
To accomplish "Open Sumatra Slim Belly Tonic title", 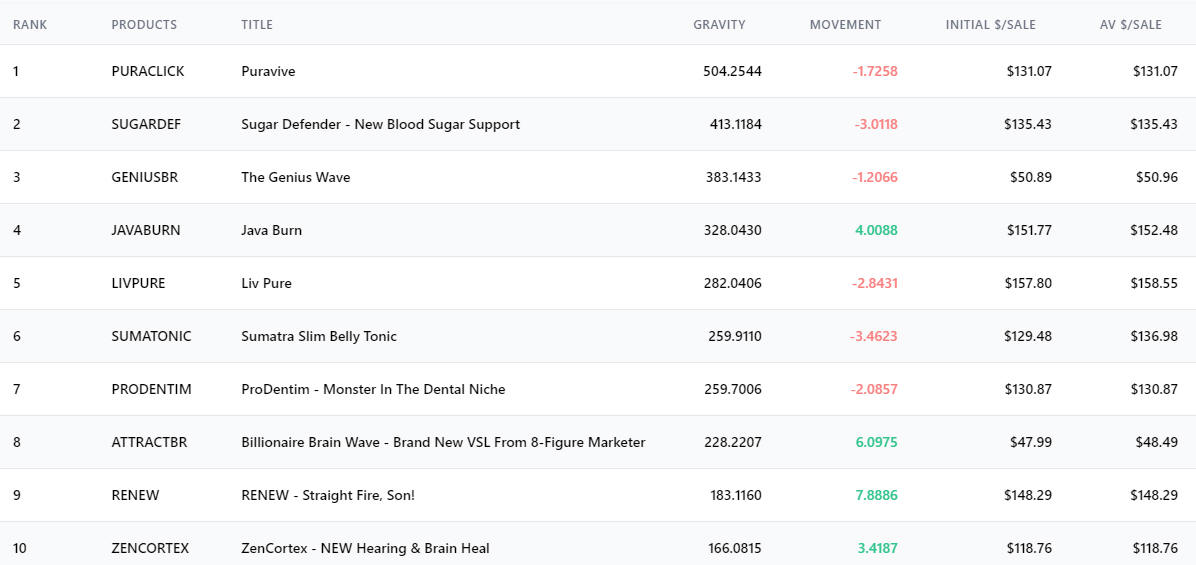I will (x=319, y=336).
